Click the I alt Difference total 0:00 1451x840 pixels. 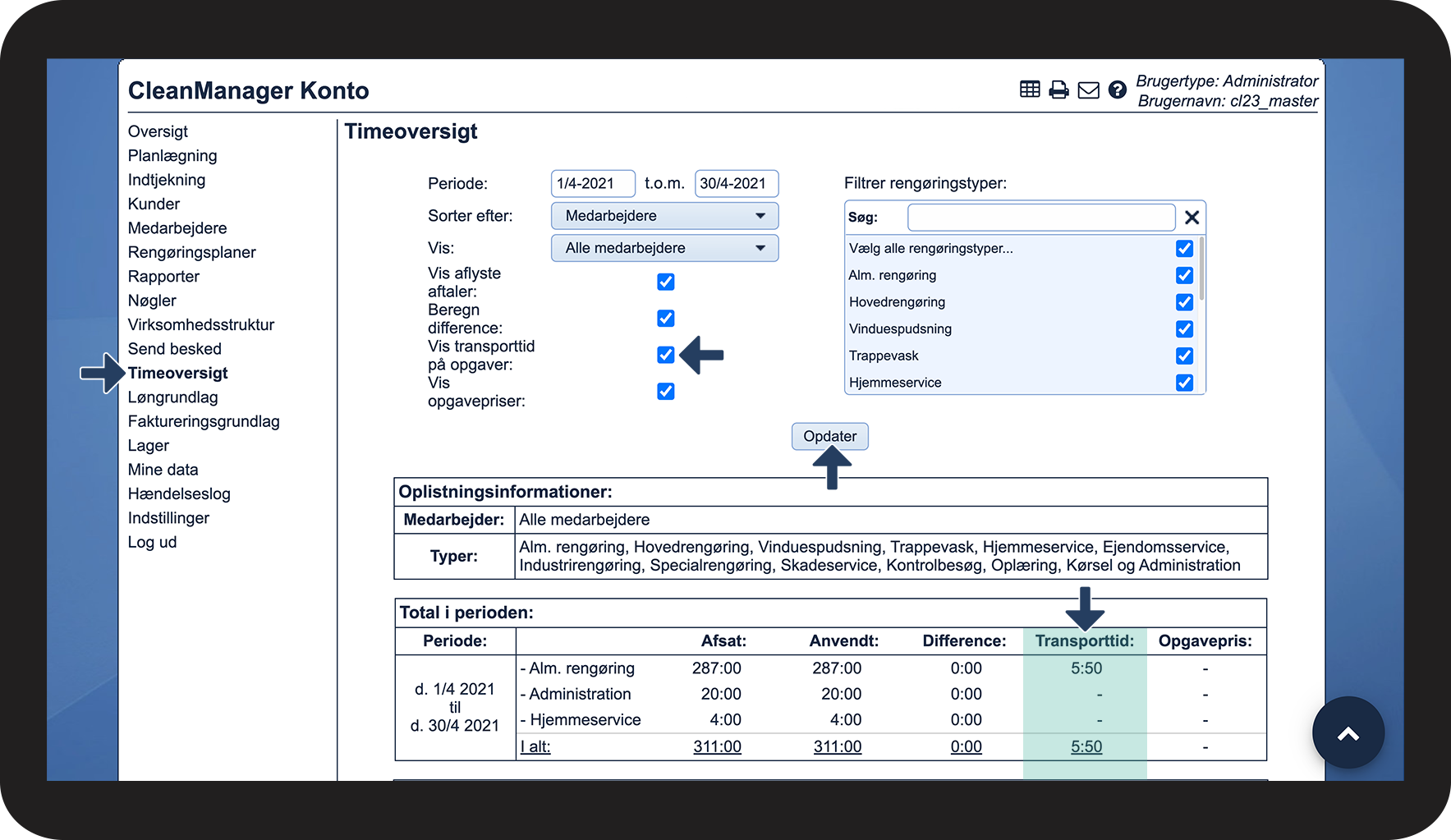(x=966, y=746)
